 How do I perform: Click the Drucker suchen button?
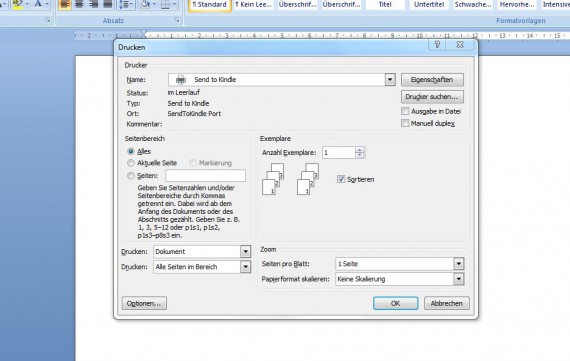tap(432, 97)
